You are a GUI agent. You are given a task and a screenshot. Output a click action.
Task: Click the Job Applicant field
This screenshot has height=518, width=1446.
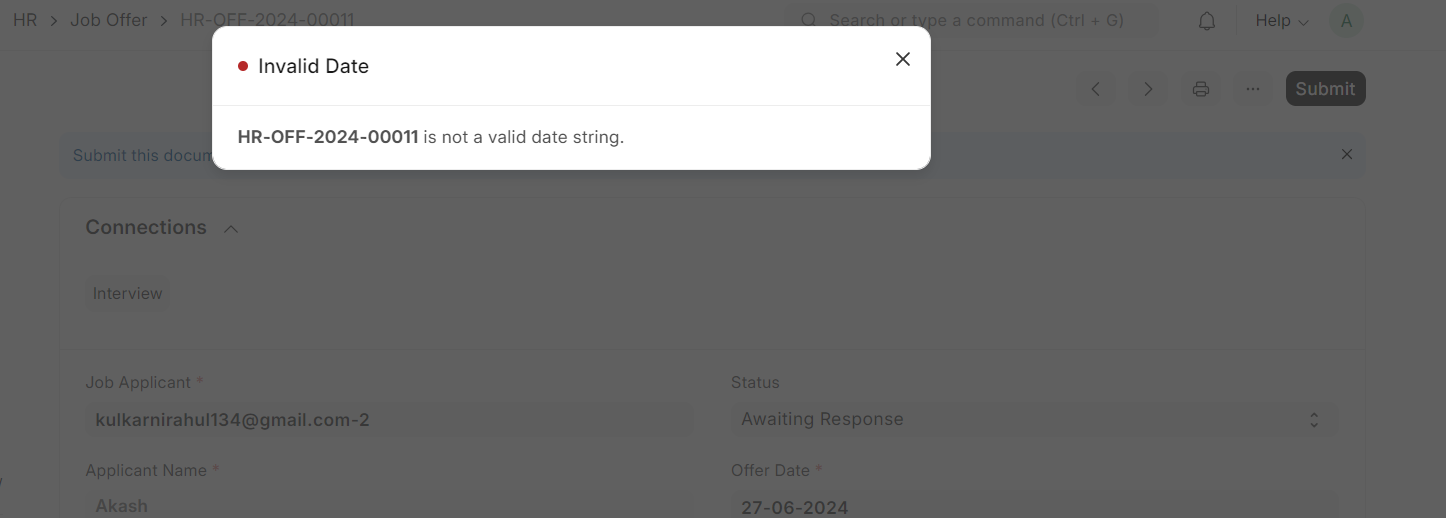389,420
